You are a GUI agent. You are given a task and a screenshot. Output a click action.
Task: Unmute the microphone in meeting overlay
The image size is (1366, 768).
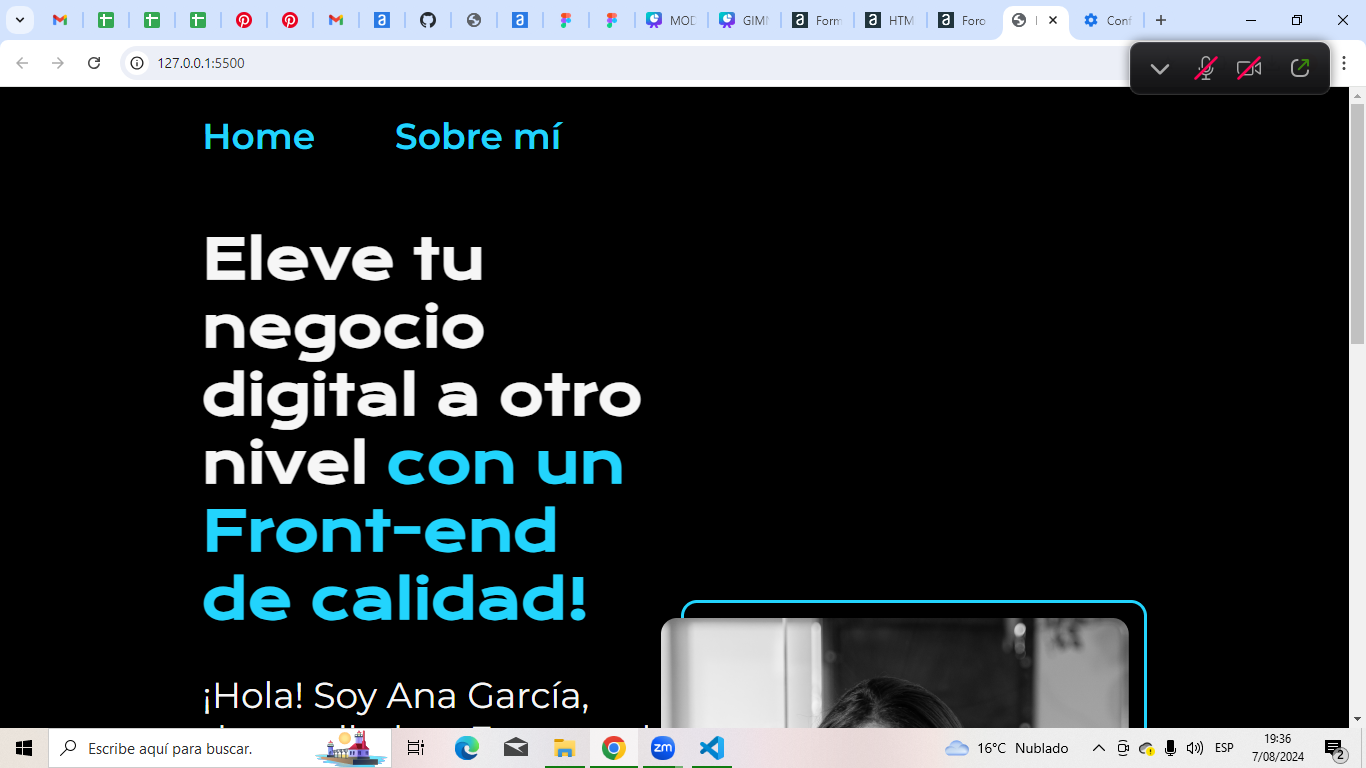(1205, 69)
